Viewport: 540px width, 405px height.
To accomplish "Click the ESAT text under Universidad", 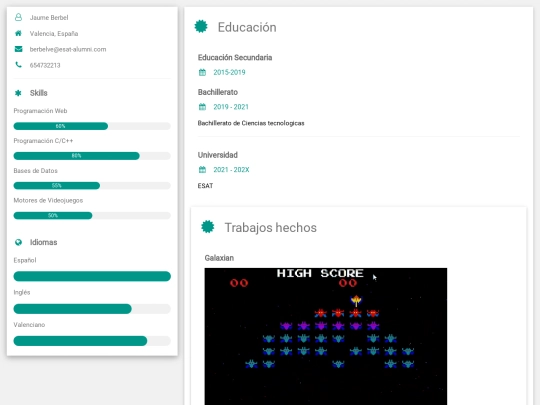I will (x=205, y=186).
